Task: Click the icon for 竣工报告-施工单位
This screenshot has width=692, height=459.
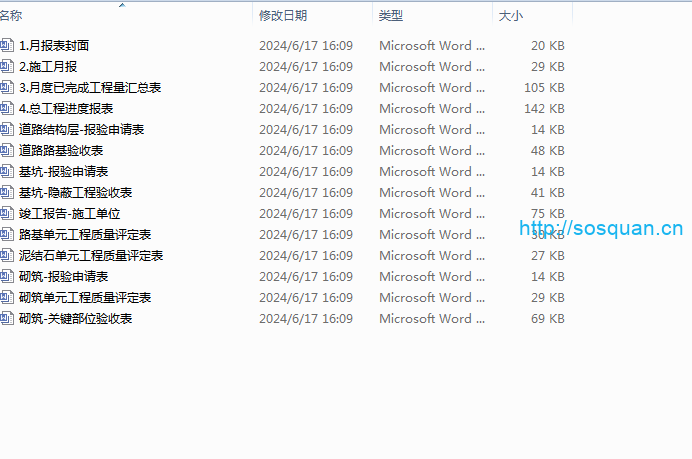Action: [8, 213]
